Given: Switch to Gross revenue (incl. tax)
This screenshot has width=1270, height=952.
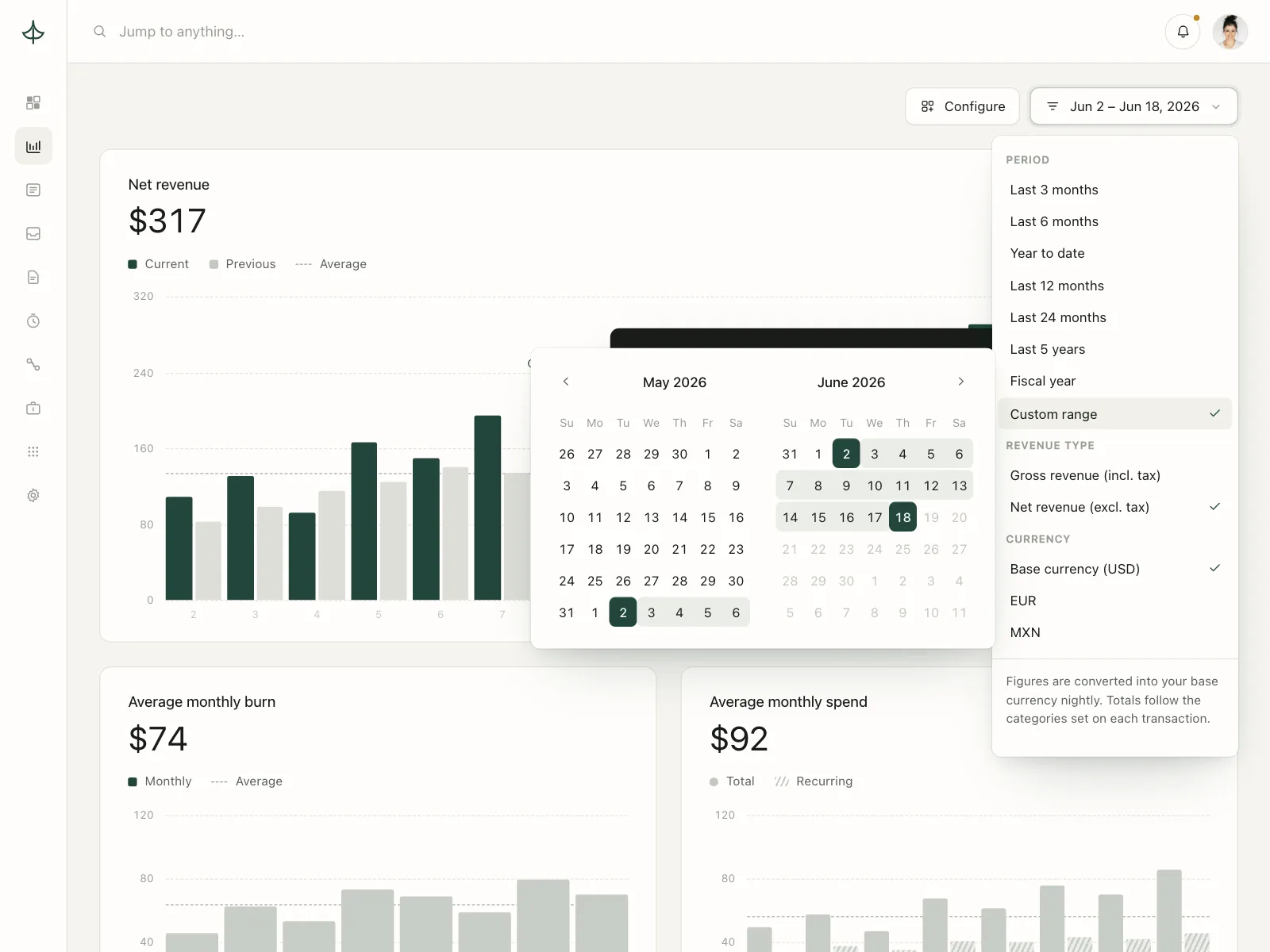Looking at the screenshot, I should pos(1115,475).
